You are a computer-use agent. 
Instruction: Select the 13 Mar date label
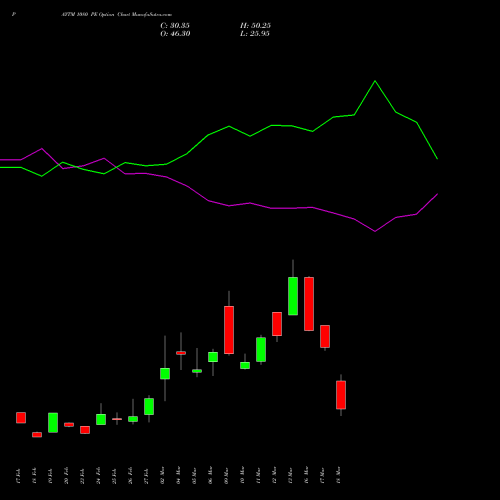[x=290, y=475]
